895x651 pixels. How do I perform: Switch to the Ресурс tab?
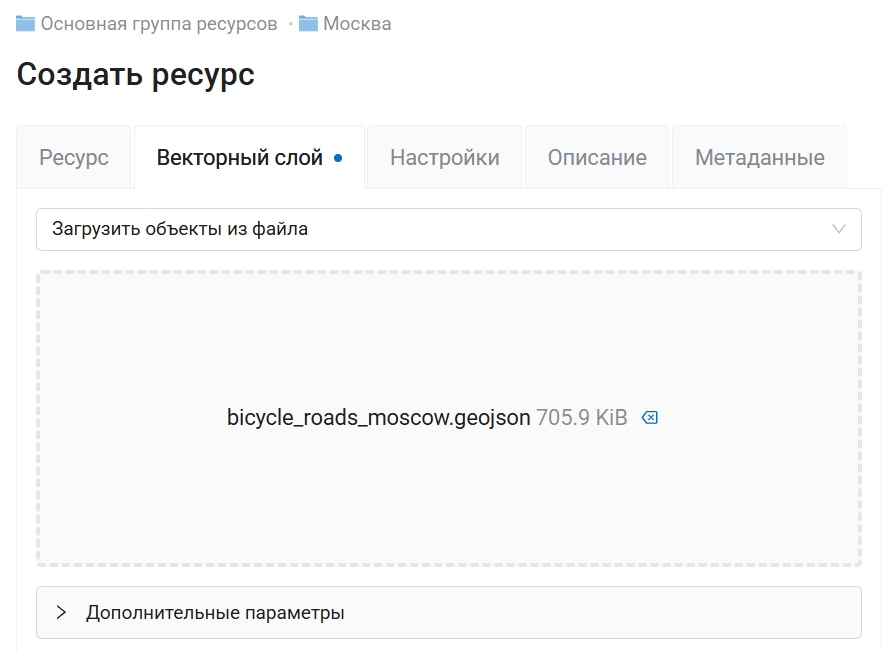pos(74,158)
